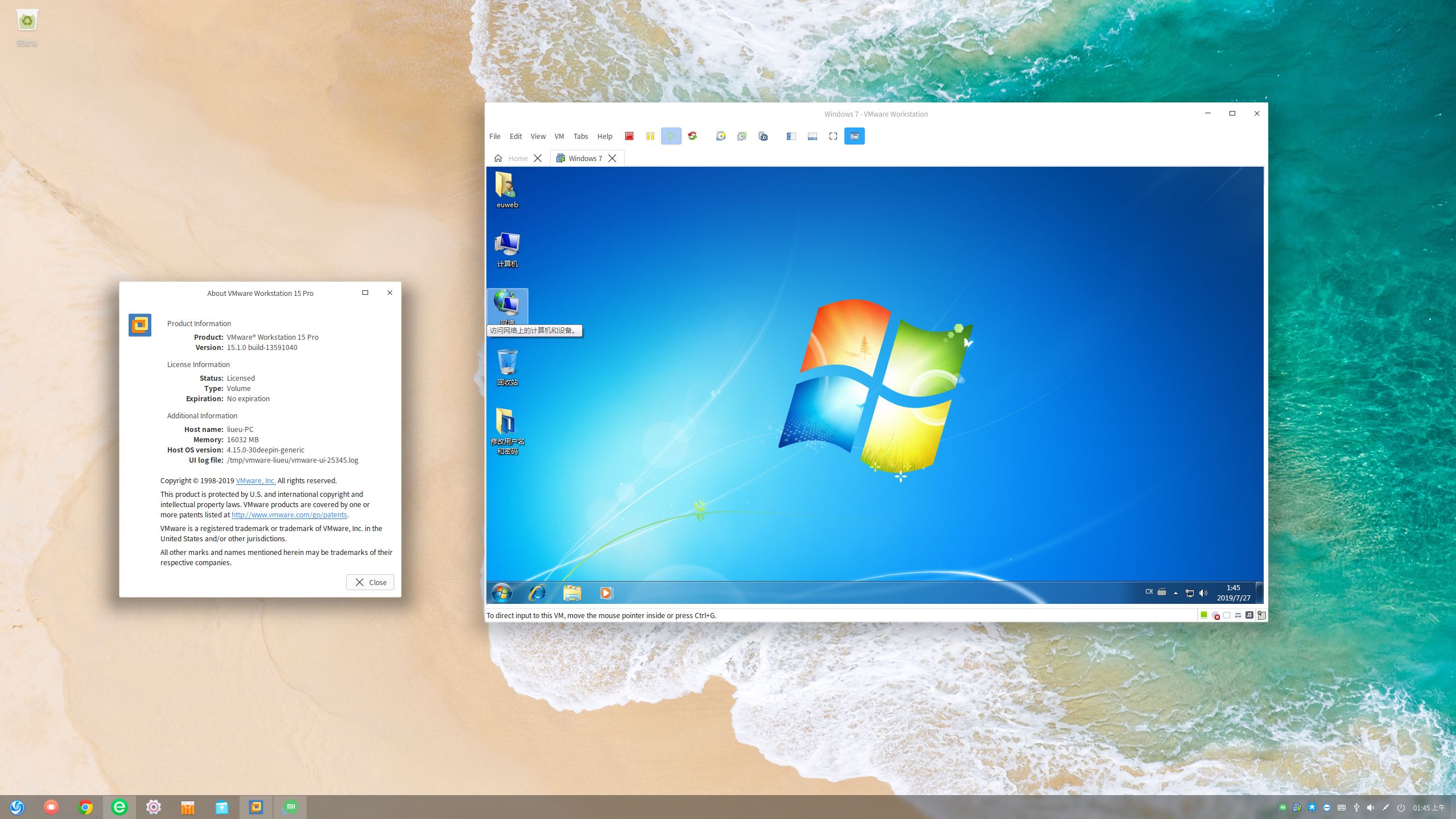Click the guest clock 1:45 2019/7/27

coord(1233,593)
